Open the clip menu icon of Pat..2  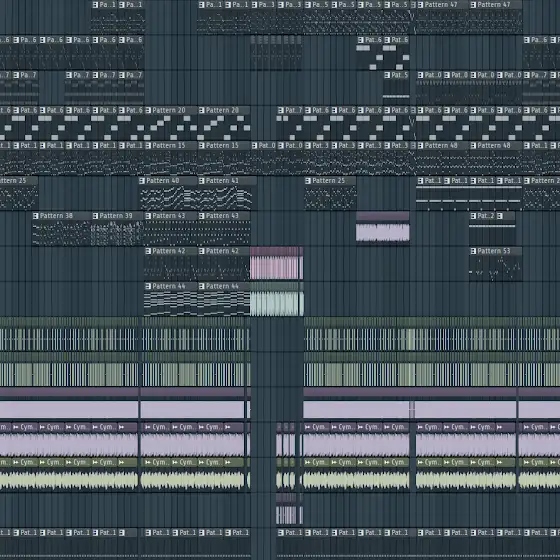point(473,216)
